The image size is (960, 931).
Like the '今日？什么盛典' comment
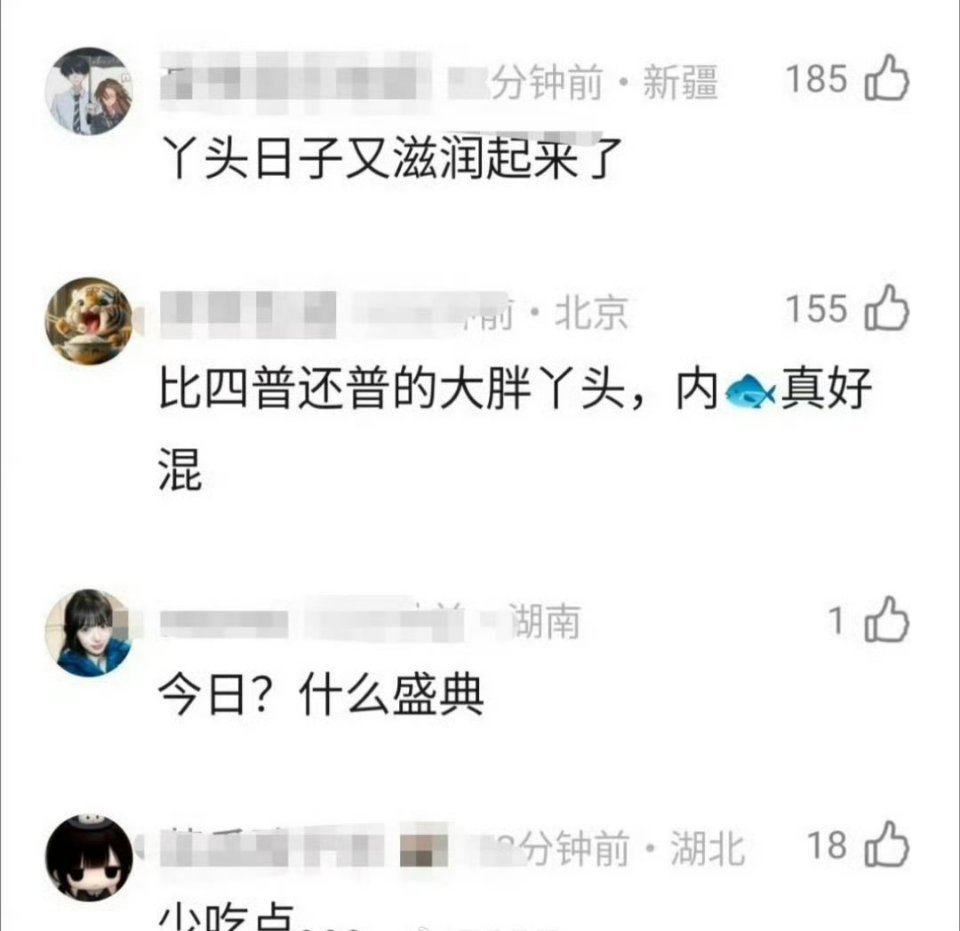click(887, 619)
